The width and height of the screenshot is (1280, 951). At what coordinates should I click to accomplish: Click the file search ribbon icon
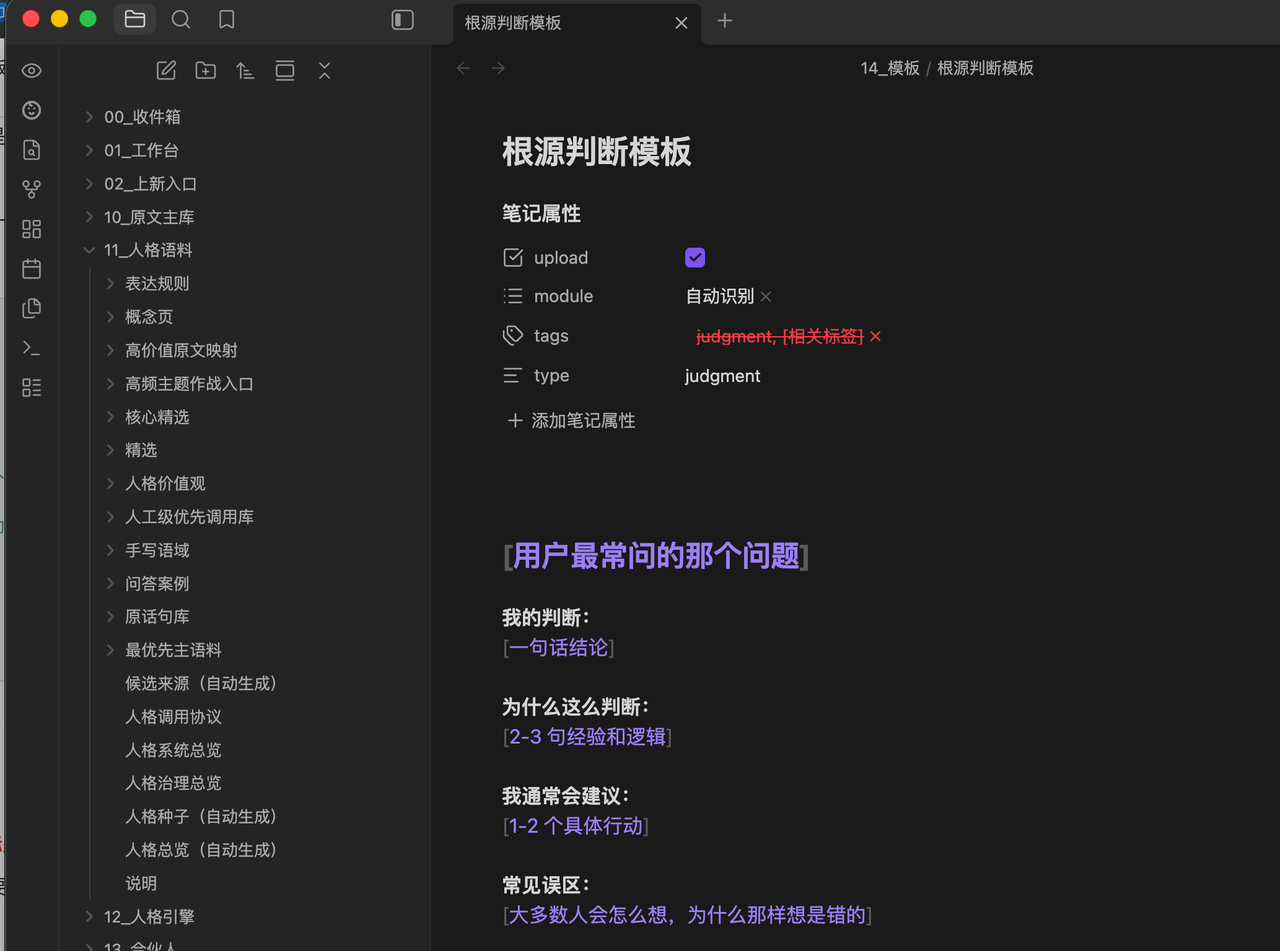pyautogui.click(x=32, y=150)
